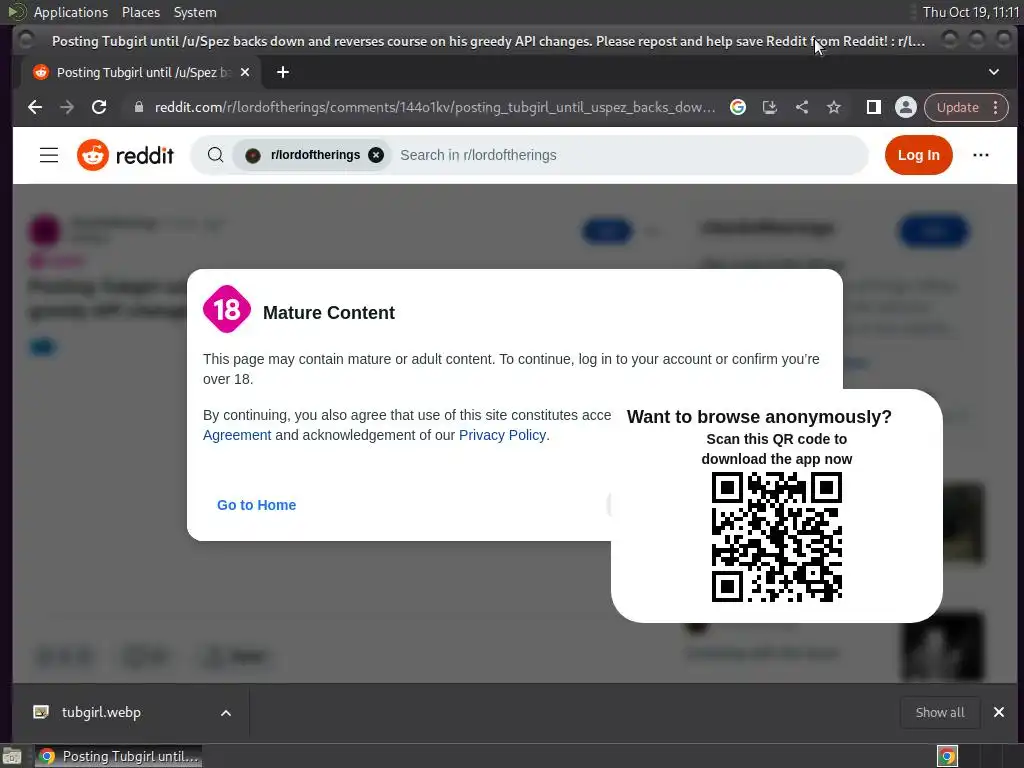1024x768 pixels.
Task: Open the Applications menu
Action: [71, 12]
